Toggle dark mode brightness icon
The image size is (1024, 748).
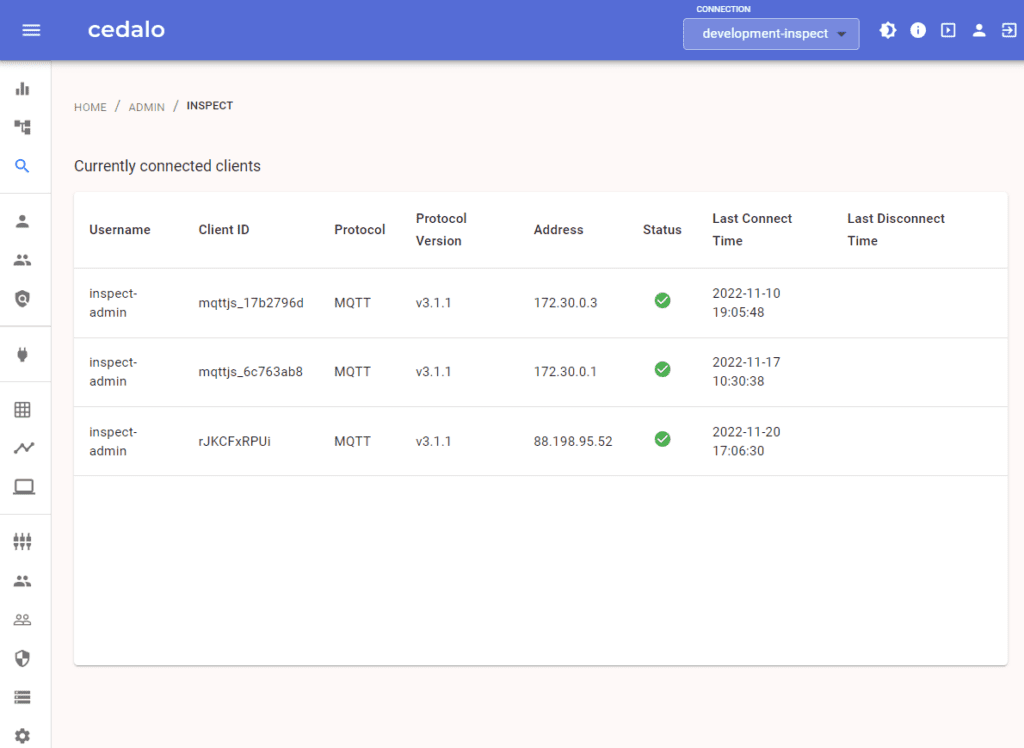point(888,31)
